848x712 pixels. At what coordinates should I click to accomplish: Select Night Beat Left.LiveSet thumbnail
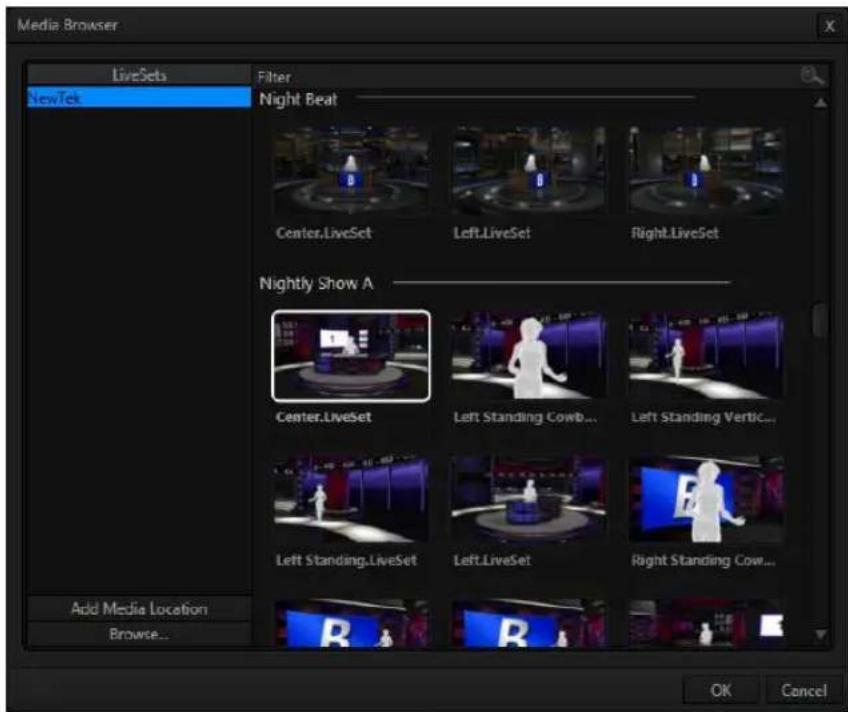pos(529,170)
